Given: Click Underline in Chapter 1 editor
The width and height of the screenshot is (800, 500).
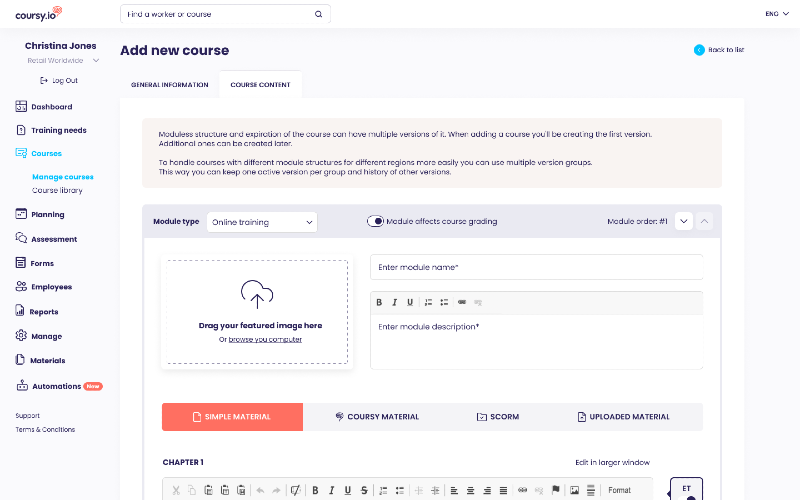Looking at the screenshot, I should (x=347, y=490).
